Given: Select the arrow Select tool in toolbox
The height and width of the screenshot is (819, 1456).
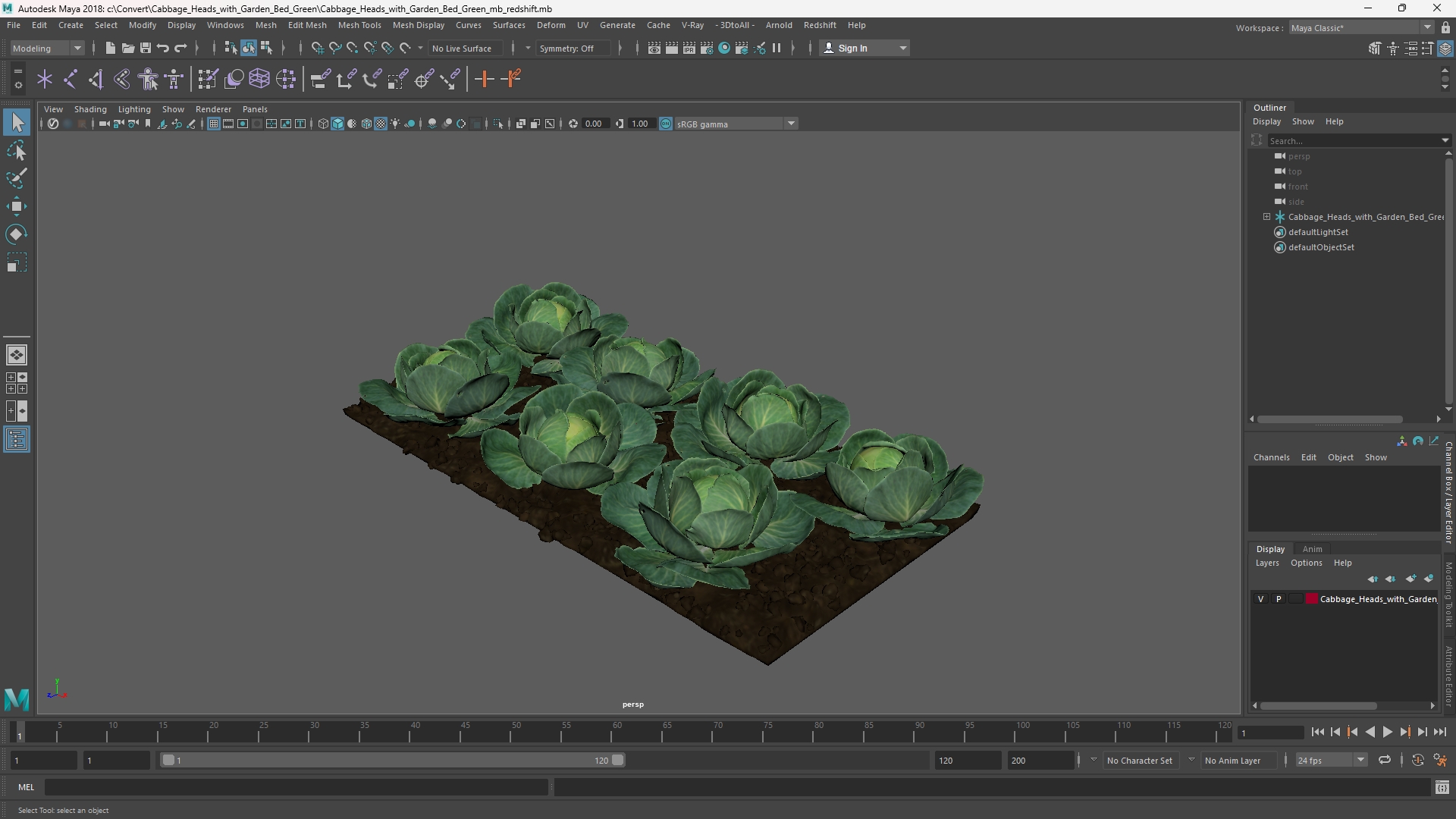Looking at the screenshot, I should pyautogui.click(x=17, y=122).
